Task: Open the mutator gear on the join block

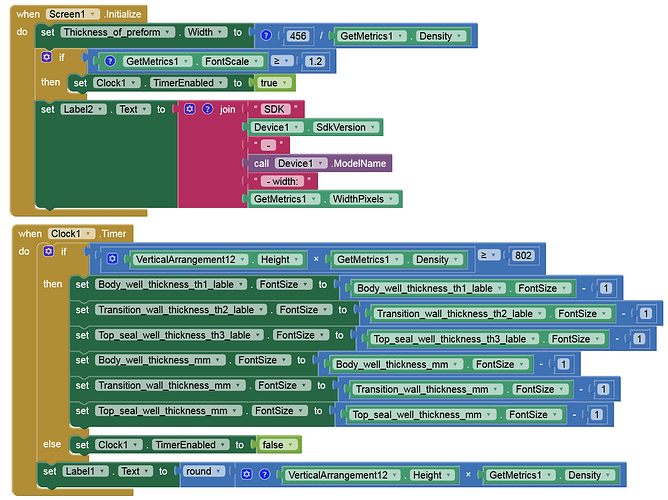Action: 190,109
